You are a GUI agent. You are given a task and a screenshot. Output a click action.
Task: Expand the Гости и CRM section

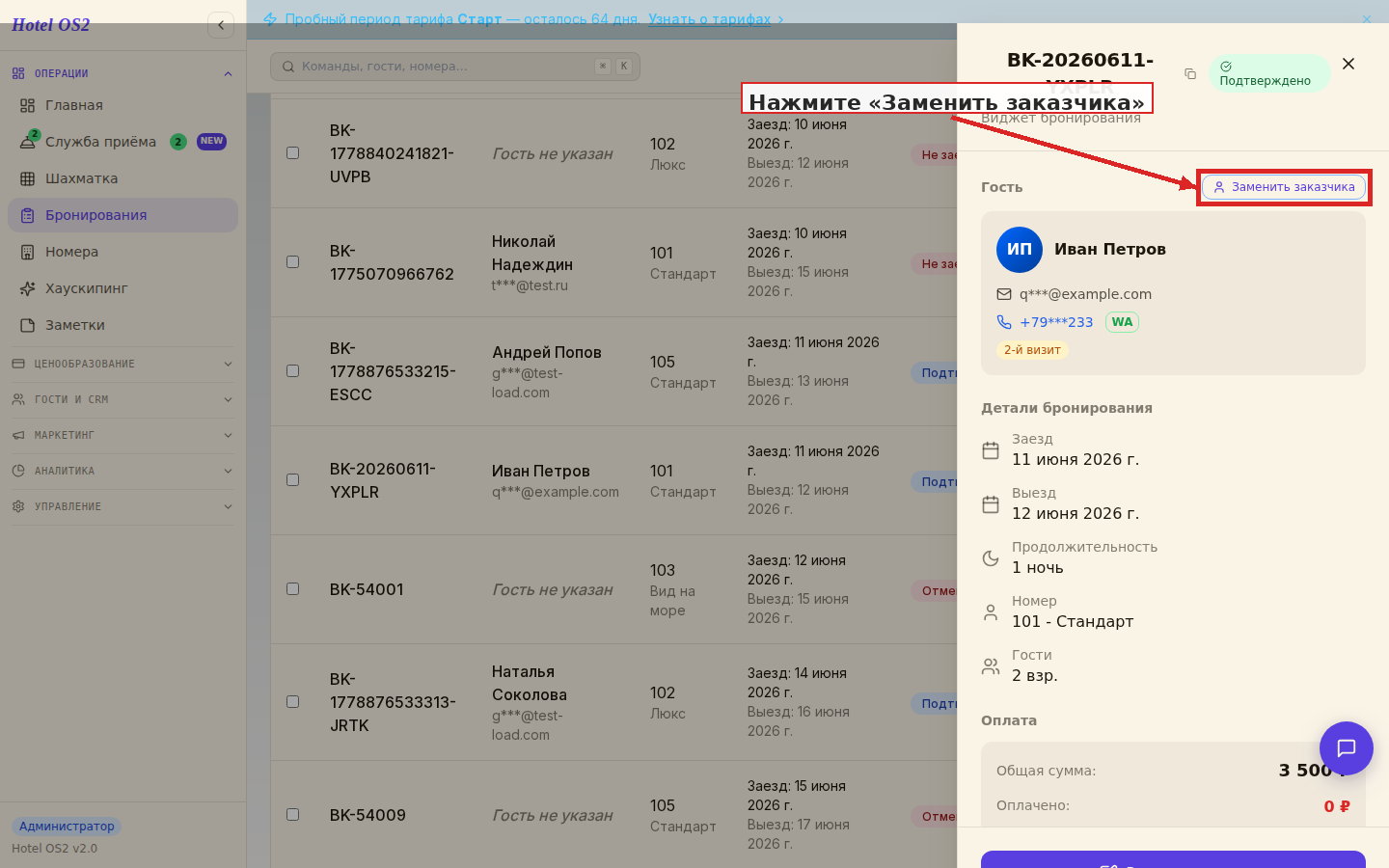[123, 400]
